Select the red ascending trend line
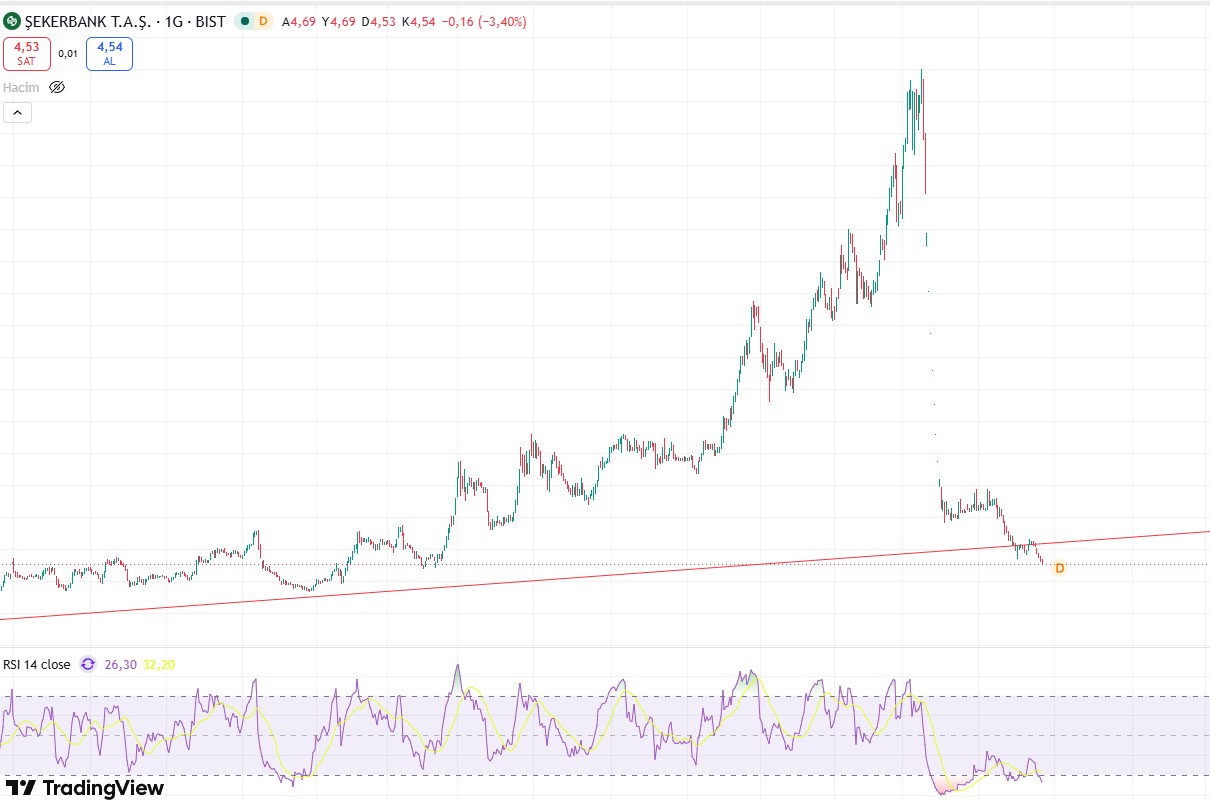This screenshot has height=801, width=1210. (x=605, y=575)
